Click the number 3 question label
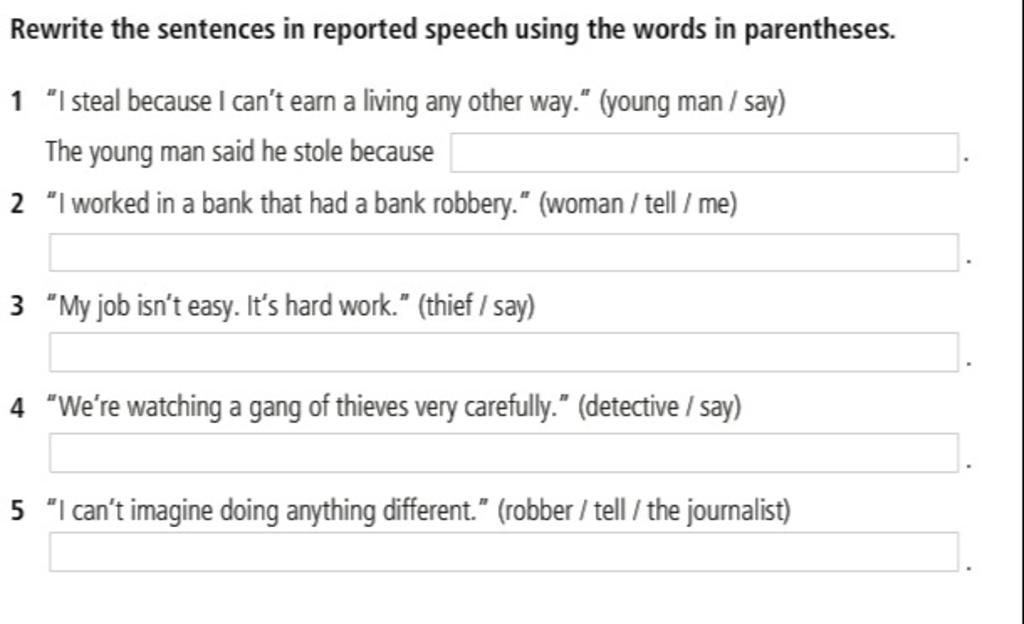 (17, 305)
